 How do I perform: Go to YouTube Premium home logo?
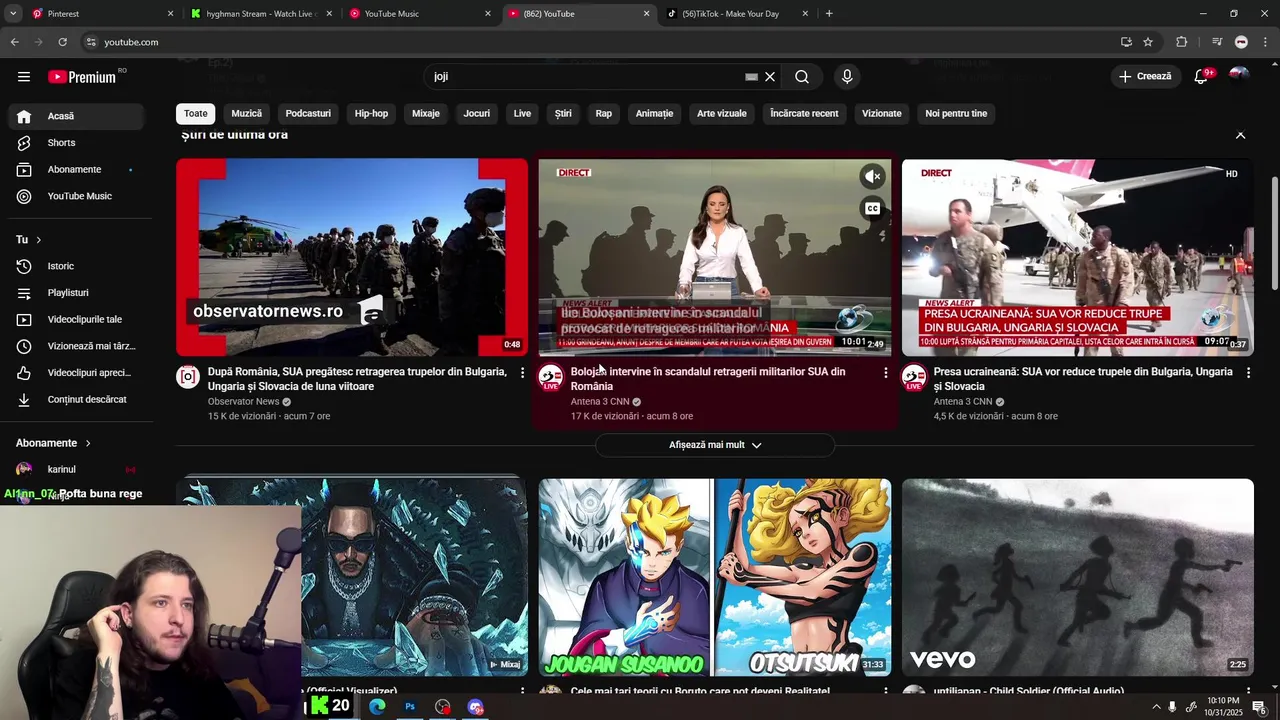pyautogui.click(x=83, y=77)
